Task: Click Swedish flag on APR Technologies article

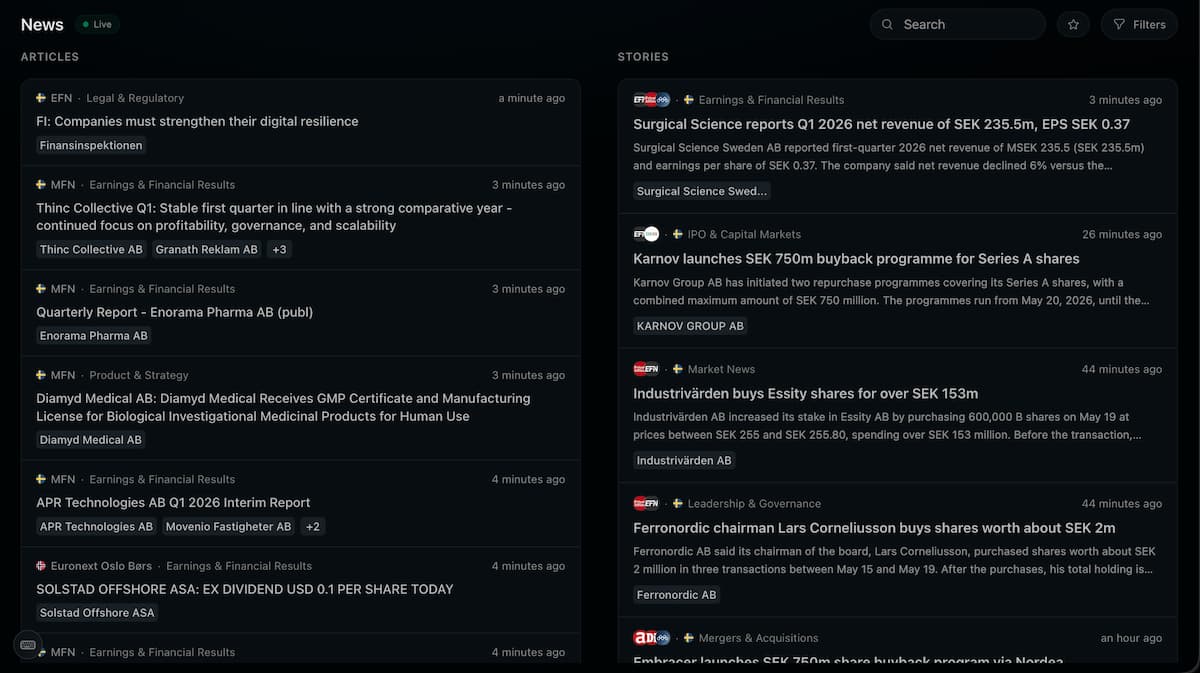Action: [x=41, y=479]
